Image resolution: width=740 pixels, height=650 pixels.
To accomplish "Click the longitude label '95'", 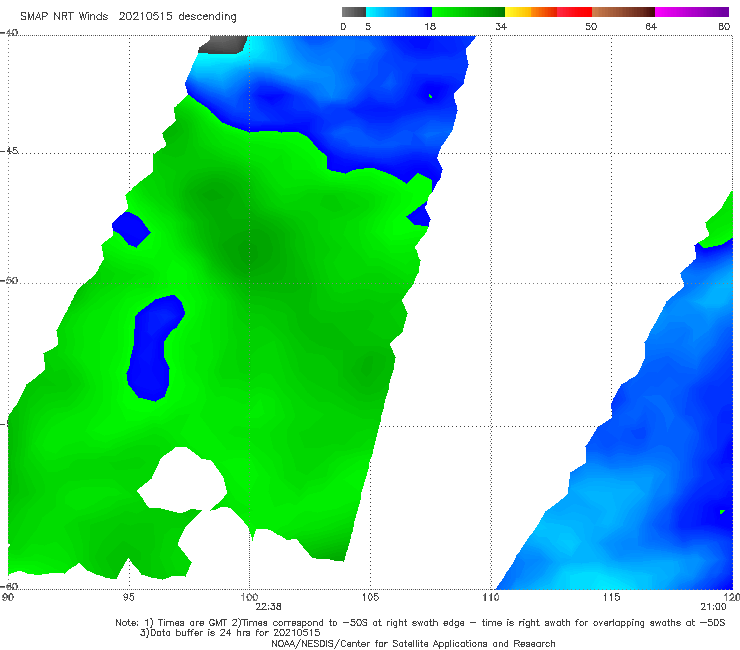I will point(128,597).
